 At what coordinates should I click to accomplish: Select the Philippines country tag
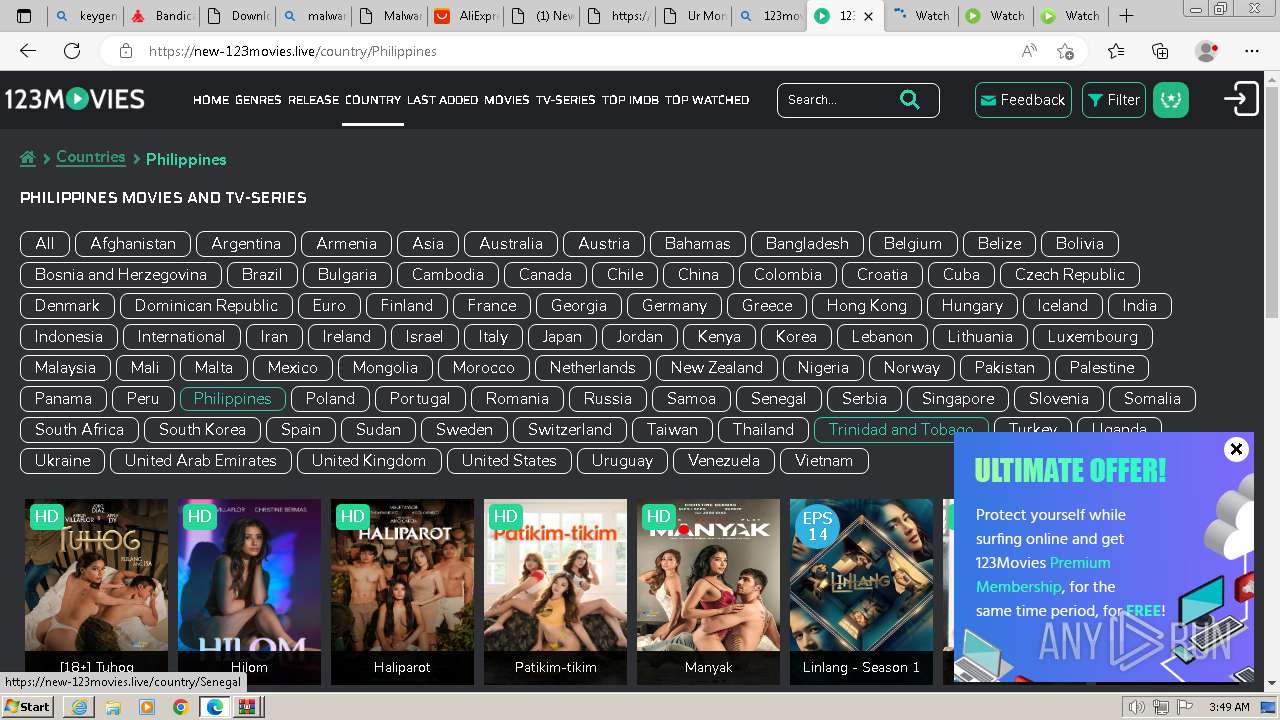pyautogui.click(x=233, y=399)
